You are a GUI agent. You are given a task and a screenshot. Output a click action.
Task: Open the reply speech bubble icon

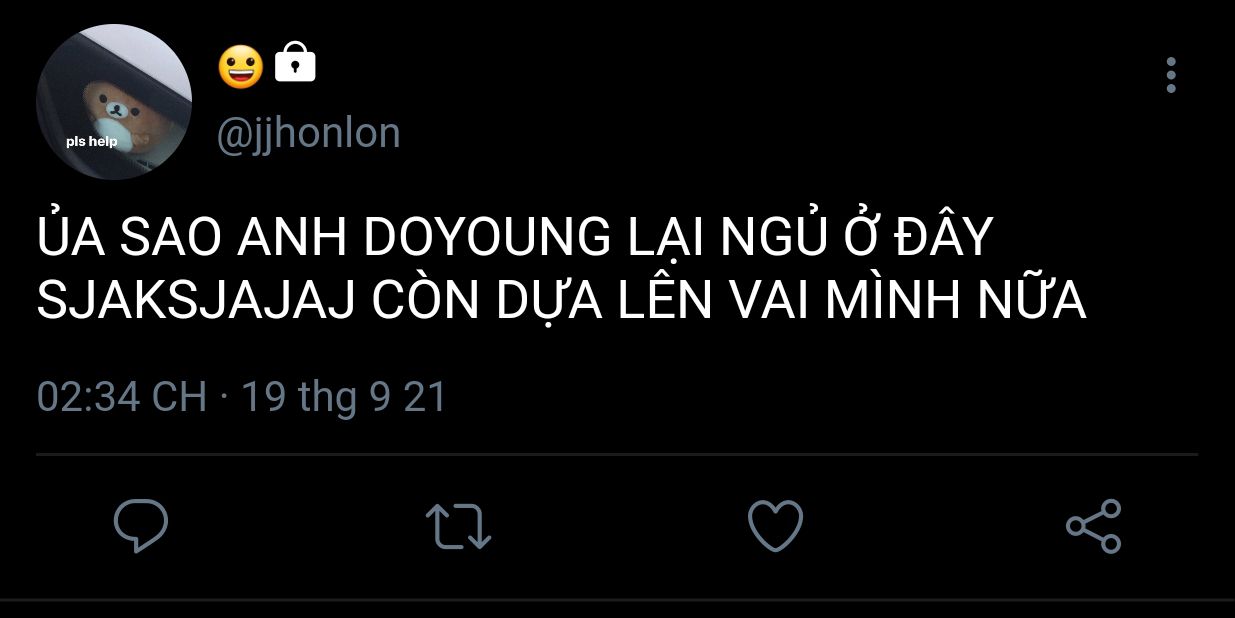point(140,526)
